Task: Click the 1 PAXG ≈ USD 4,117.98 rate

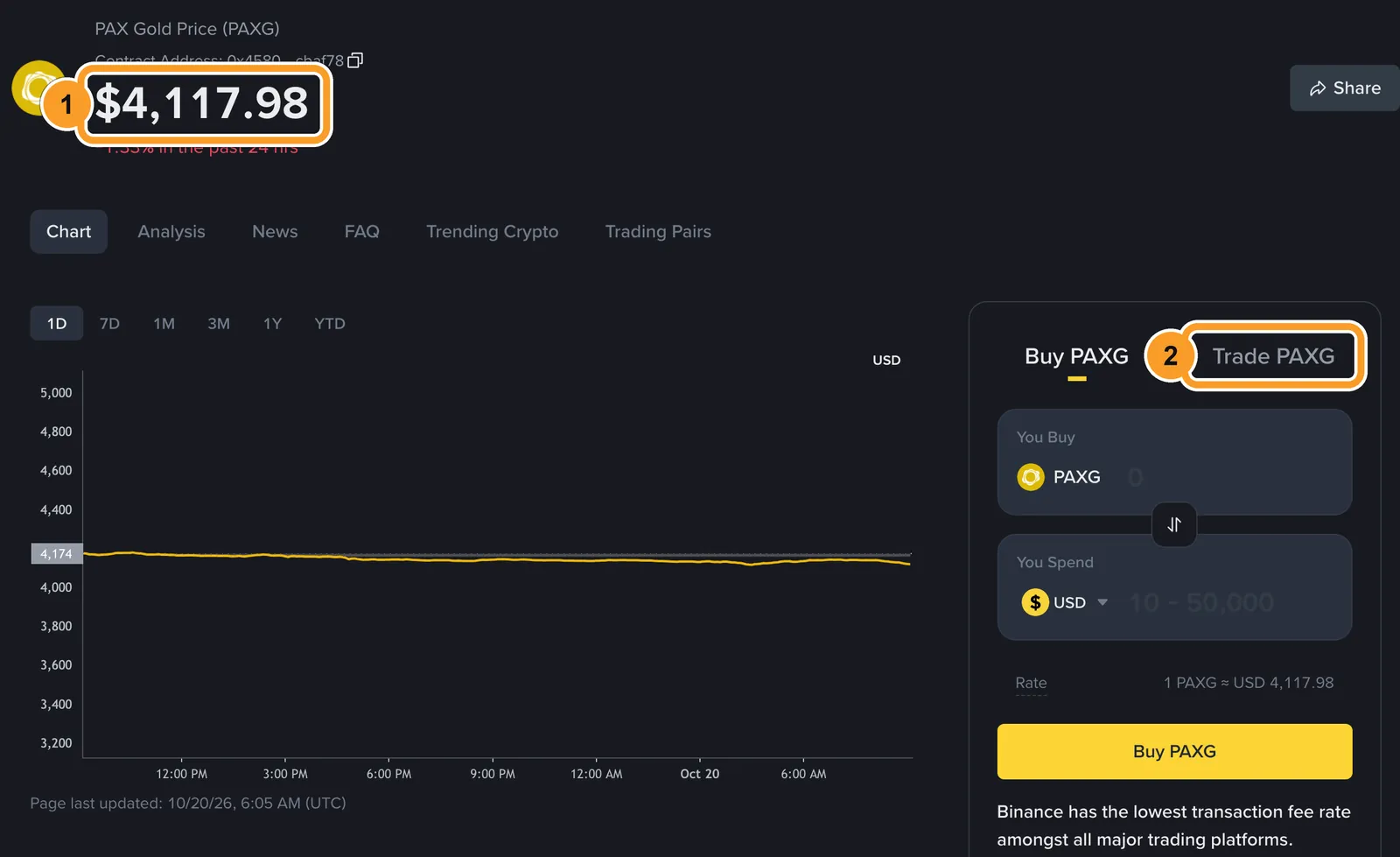Action: (x=1249, y=683)
